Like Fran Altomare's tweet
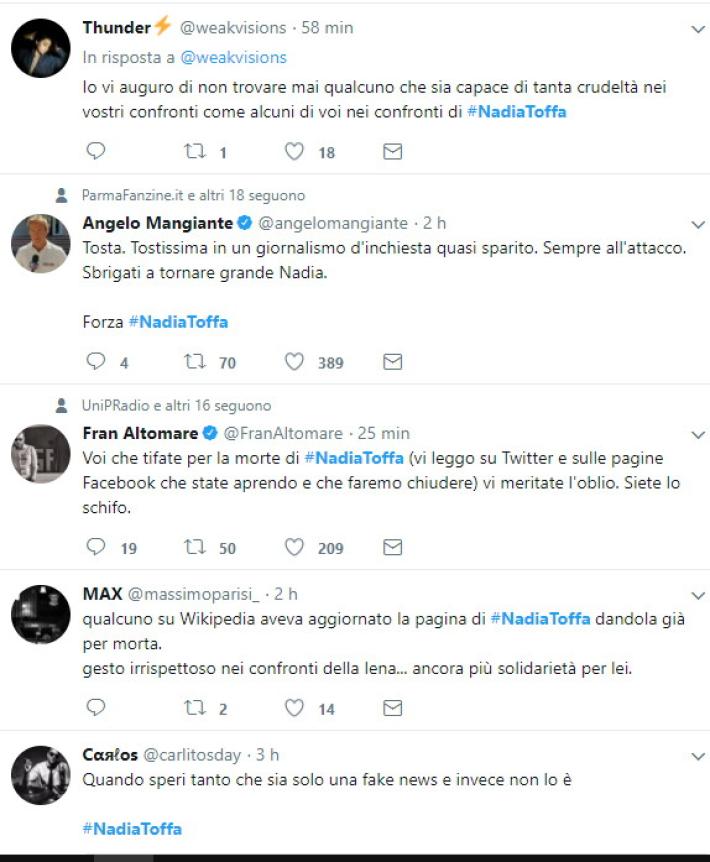 click(294, 547)
